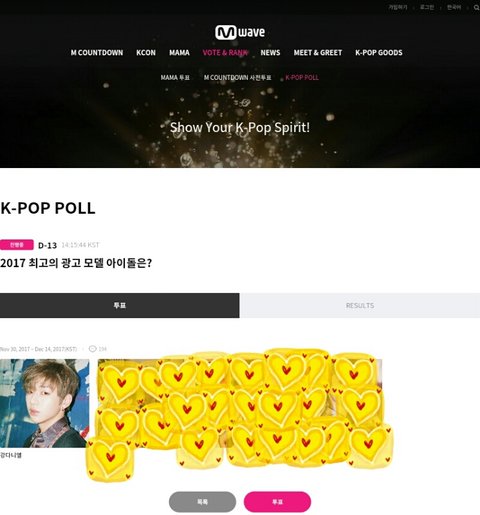Select K-POP POLL submenu link

pyautogui.click(x=302, y=78)
